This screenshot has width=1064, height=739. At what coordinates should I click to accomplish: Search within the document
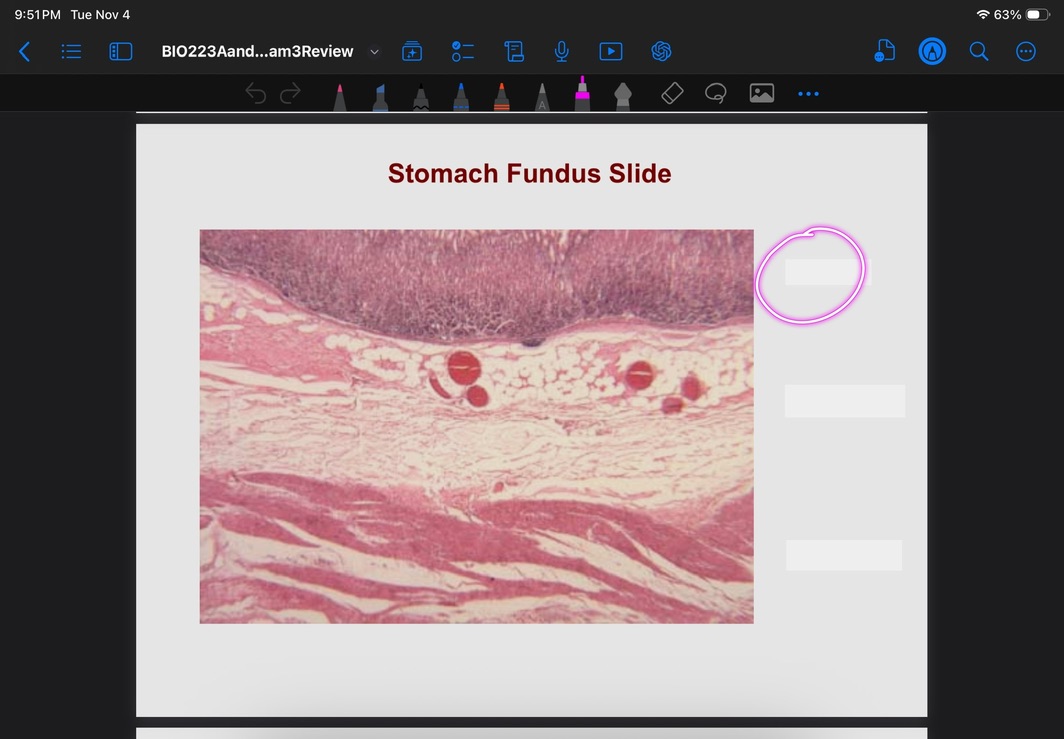click(x=979, y=52)
